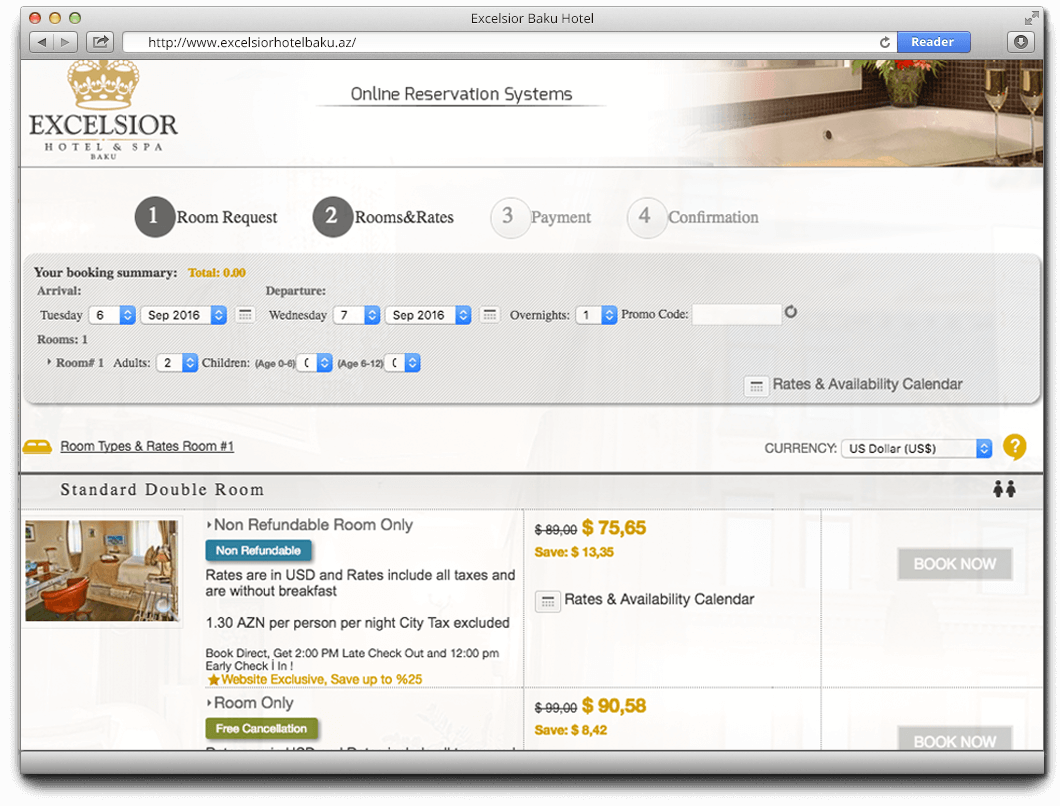Click the double occupancy icon for Standard Double Room
1060x806 pixels.
point(1005,489)
